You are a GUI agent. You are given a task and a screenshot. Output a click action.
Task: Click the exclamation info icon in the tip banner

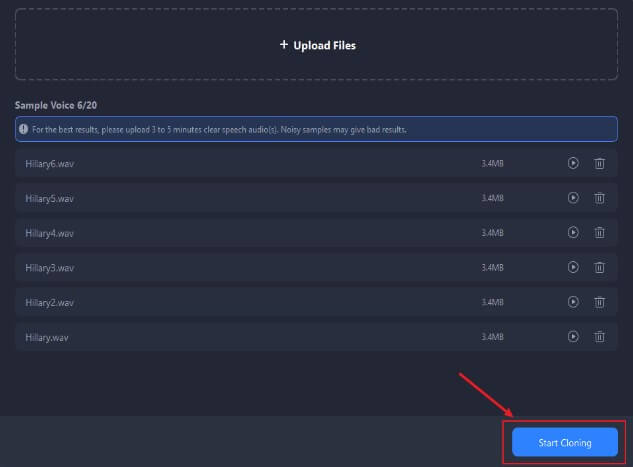pos(23,129)
